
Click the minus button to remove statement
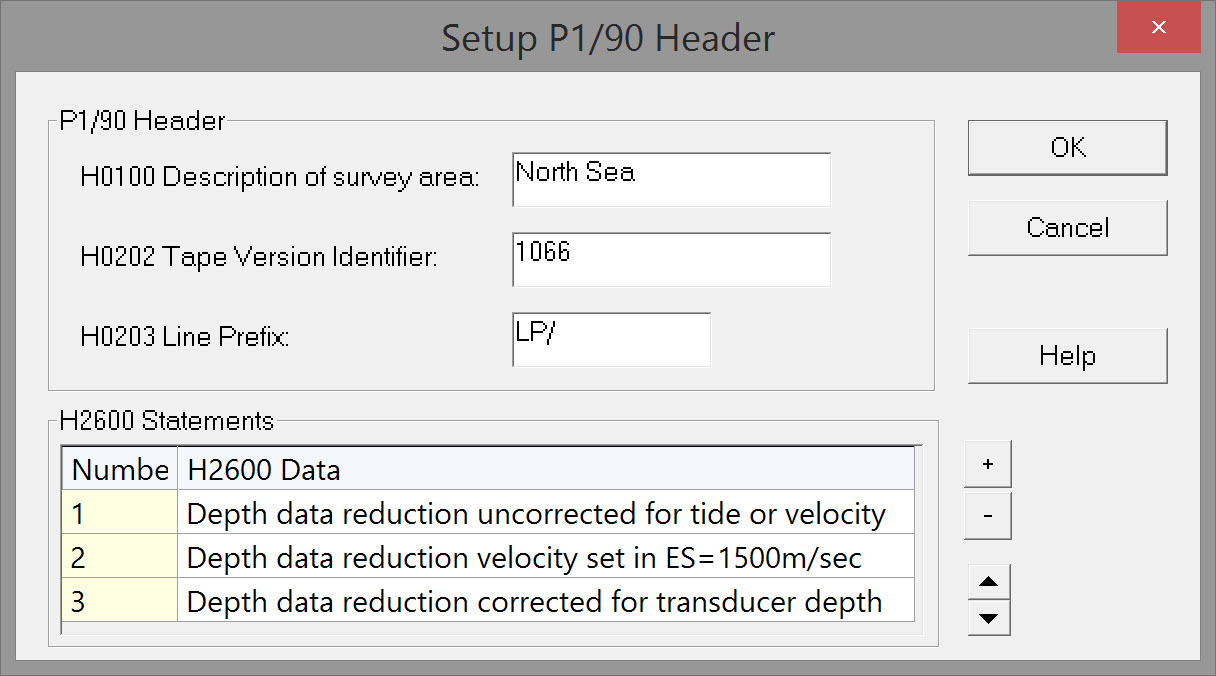(x=988, y=517)
